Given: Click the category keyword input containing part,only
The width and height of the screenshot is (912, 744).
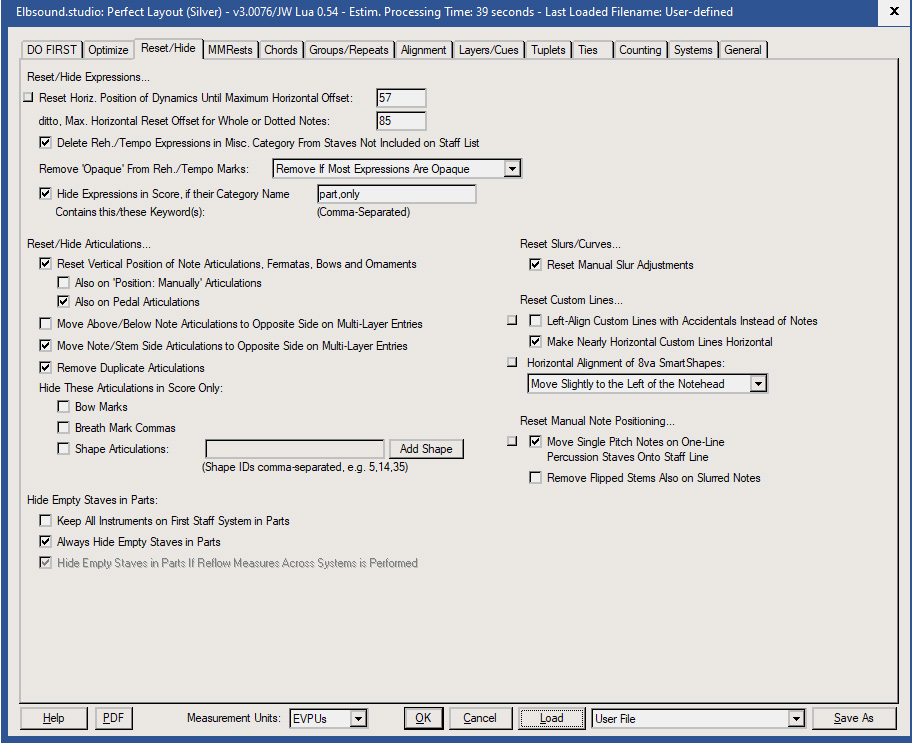Looking at the screenshot, I should point(395,193).
